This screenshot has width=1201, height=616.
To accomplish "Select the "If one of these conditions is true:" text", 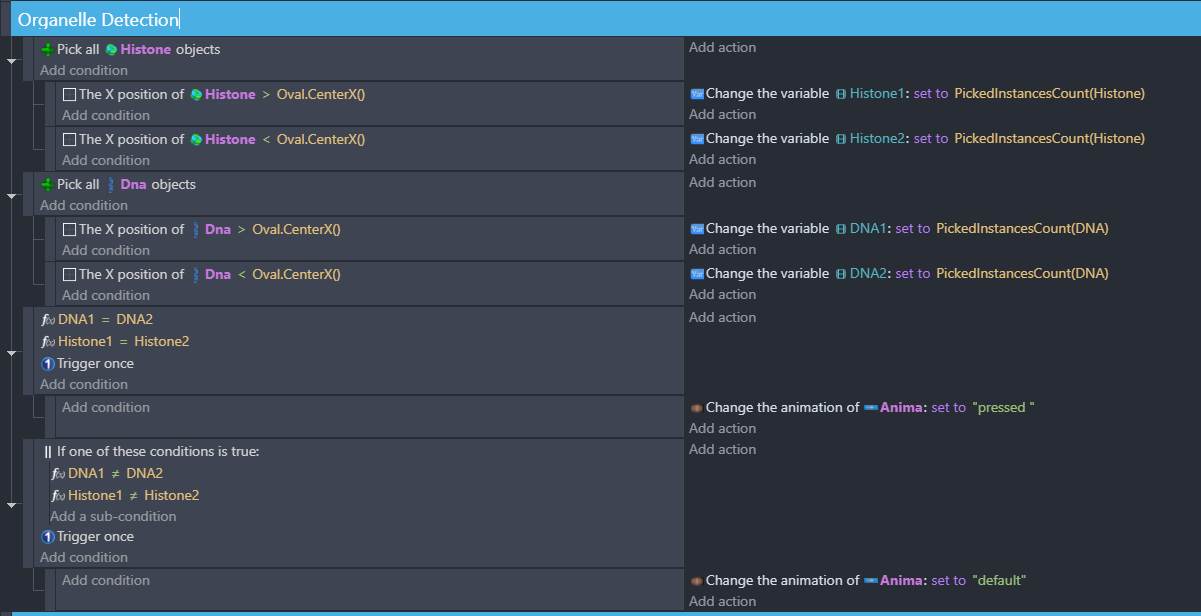I will [x=158, y=451].
